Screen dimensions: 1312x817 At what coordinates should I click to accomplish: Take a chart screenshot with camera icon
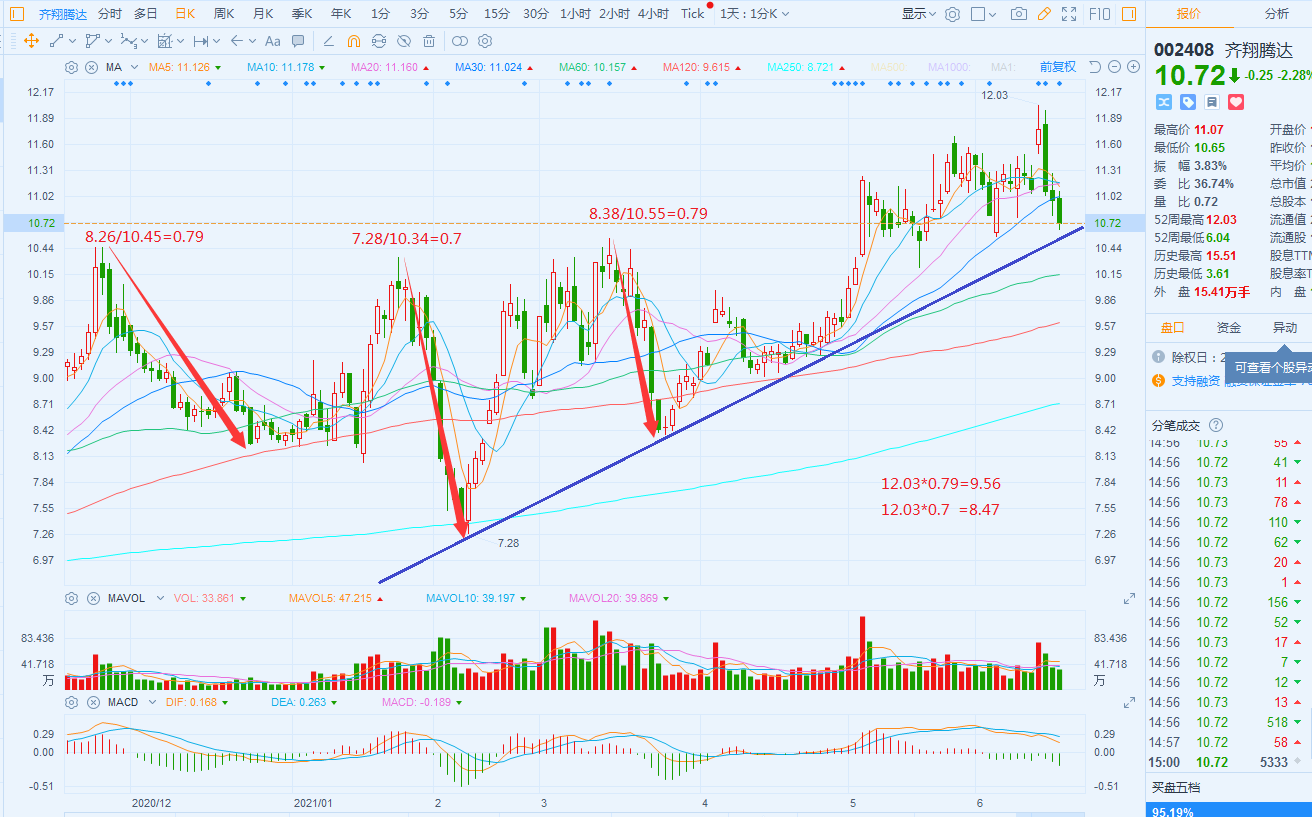point(1019,14)
